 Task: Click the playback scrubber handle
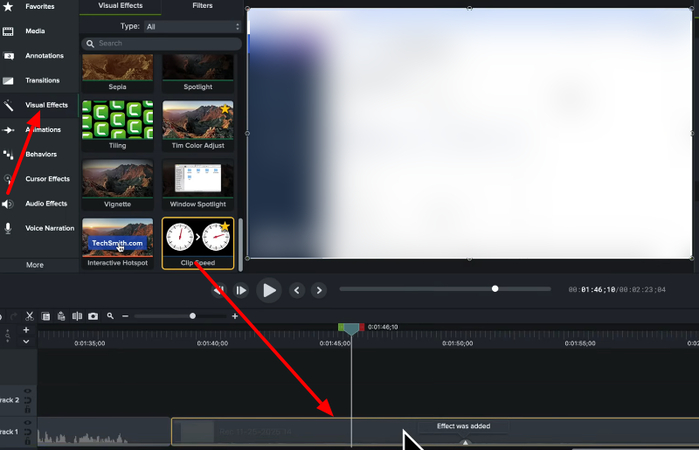(495, 289)
